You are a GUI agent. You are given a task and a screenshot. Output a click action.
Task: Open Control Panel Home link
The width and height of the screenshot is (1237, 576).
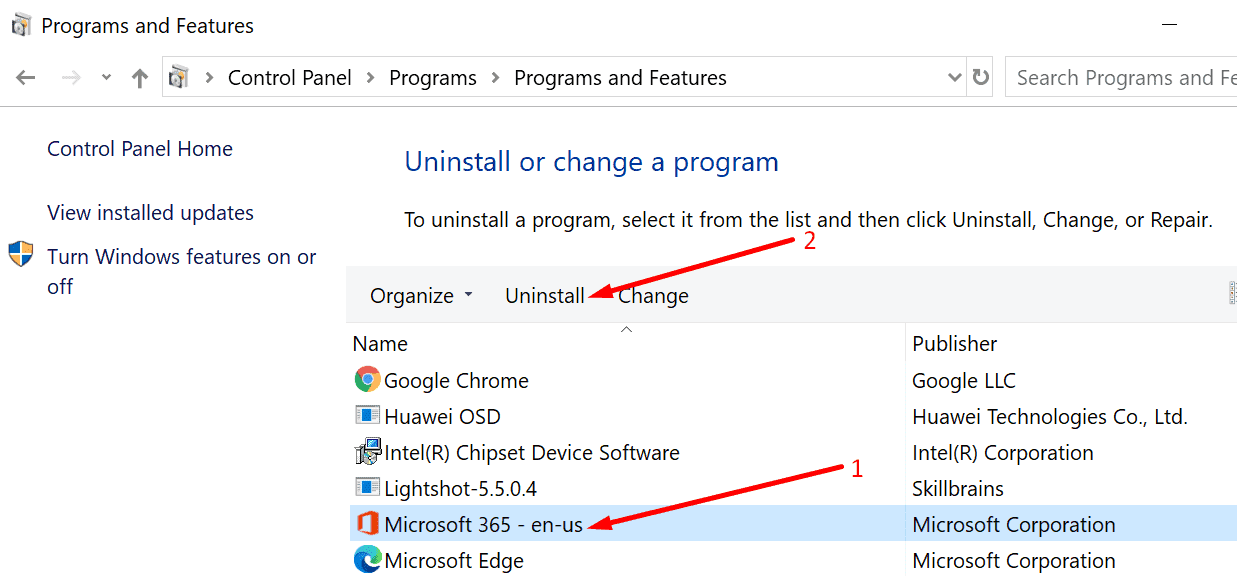(140, 149)
